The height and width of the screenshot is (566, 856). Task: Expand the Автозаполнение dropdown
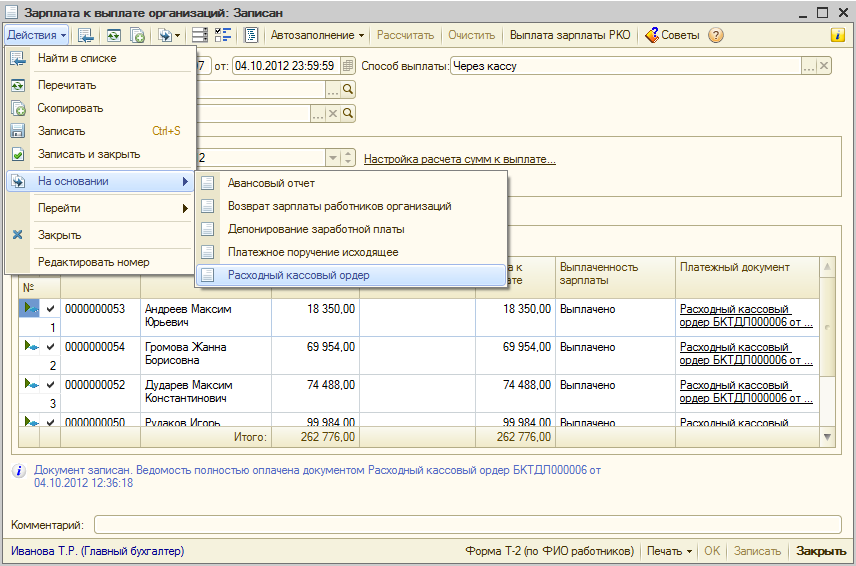coord(318,35)
